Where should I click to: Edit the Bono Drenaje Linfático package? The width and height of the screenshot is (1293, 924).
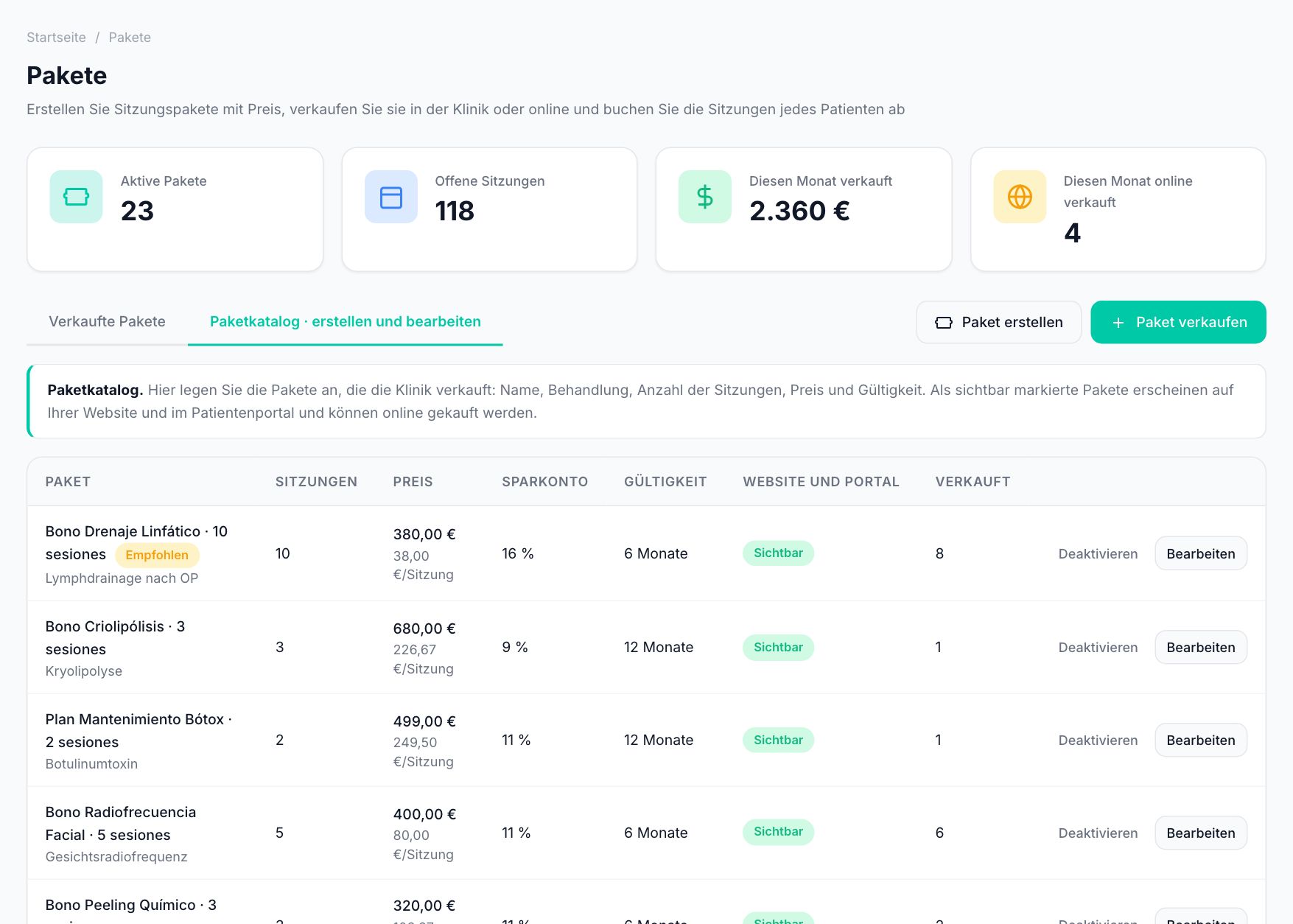[x=1201, y=553]
